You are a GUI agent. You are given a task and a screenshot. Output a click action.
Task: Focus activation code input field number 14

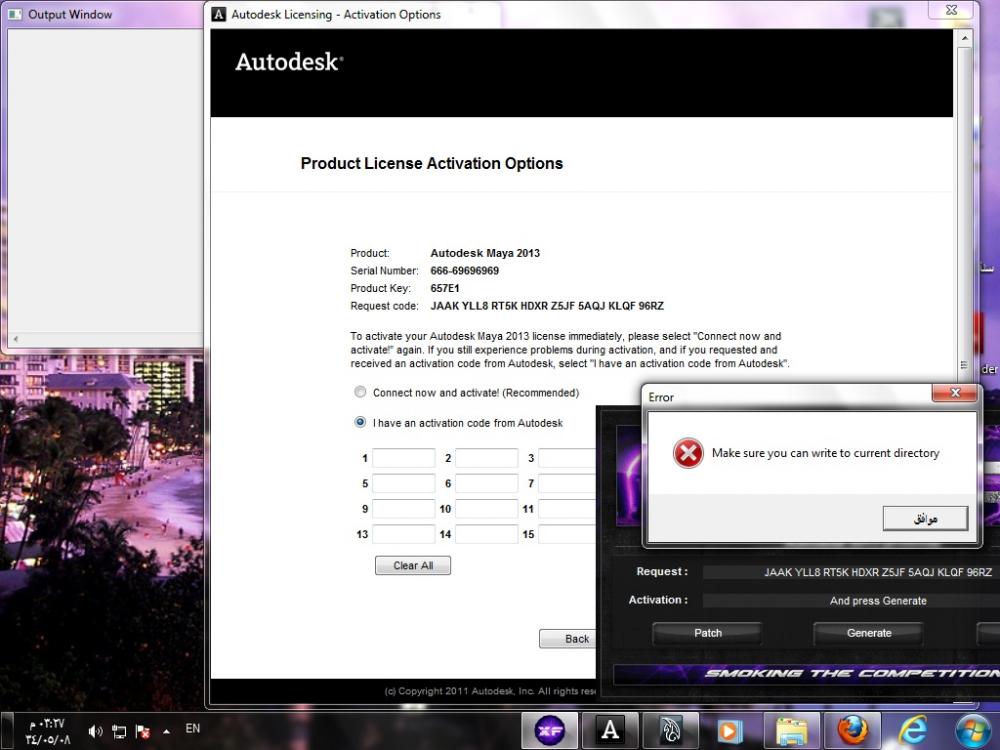[487, 534]
